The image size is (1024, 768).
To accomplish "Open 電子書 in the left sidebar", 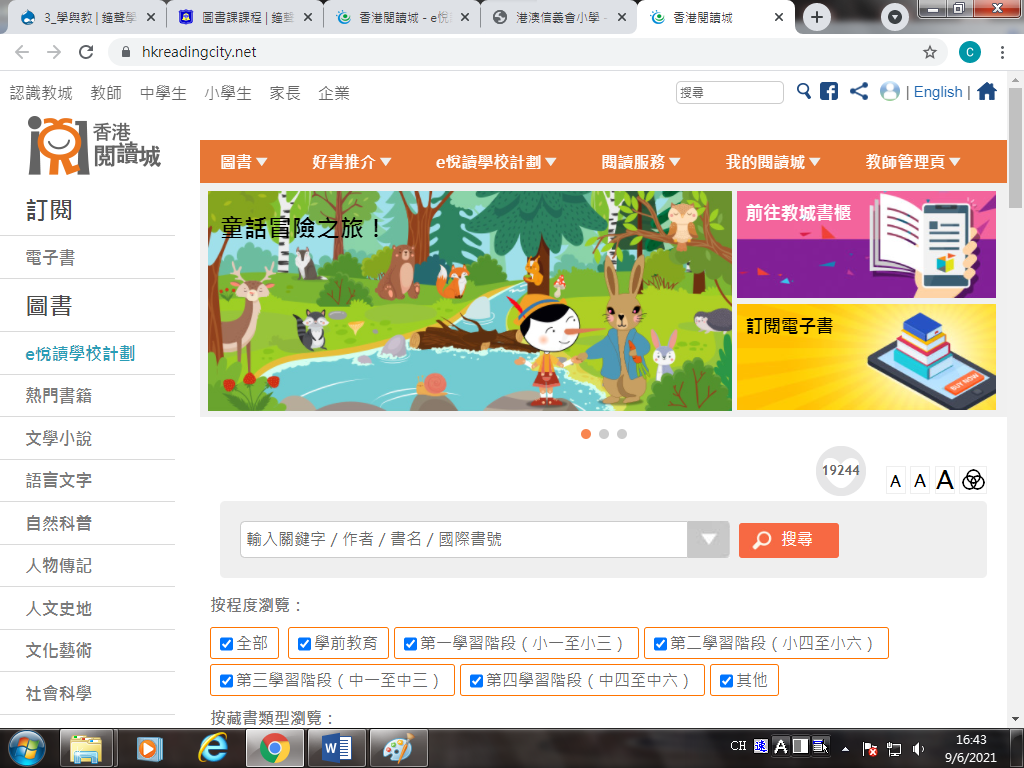I will click(50, 258).
